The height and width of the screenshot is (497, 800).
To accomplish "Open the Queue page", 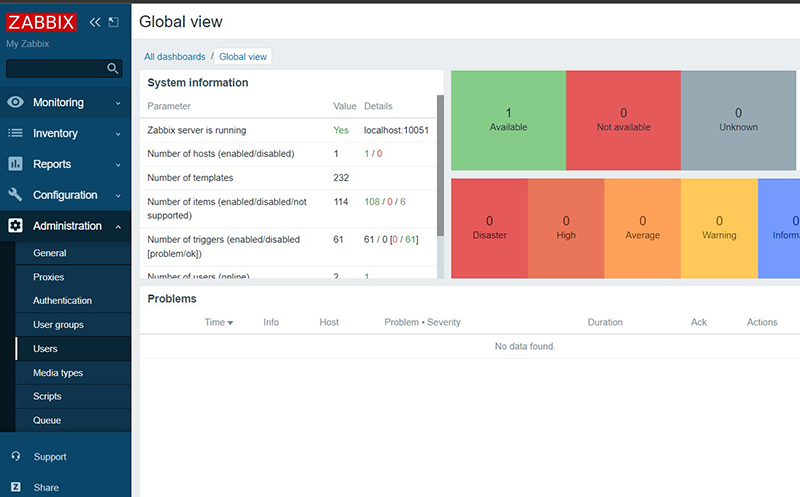I will pyautogui.click(x=73, y=420).
